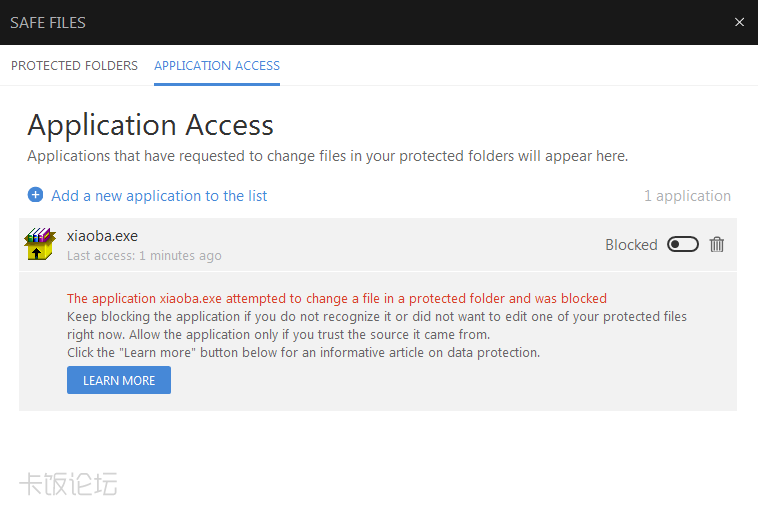Click the '1 application' counter text

pyautogui.click(x=687, y=196)
